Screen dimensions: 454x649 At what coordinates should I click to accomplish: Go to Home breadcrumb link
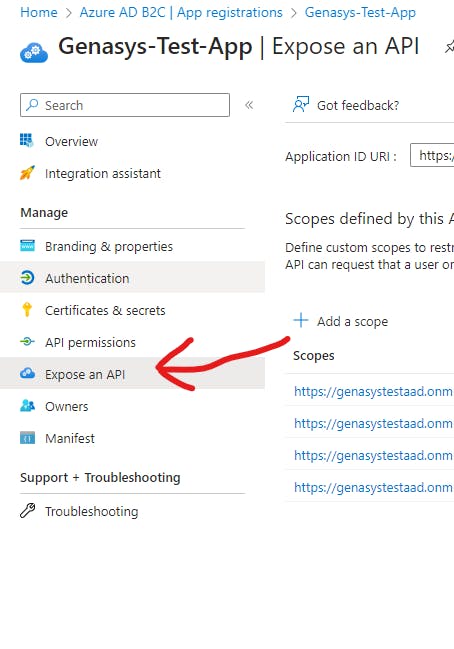pyautogui.click(x=39, y=12)
